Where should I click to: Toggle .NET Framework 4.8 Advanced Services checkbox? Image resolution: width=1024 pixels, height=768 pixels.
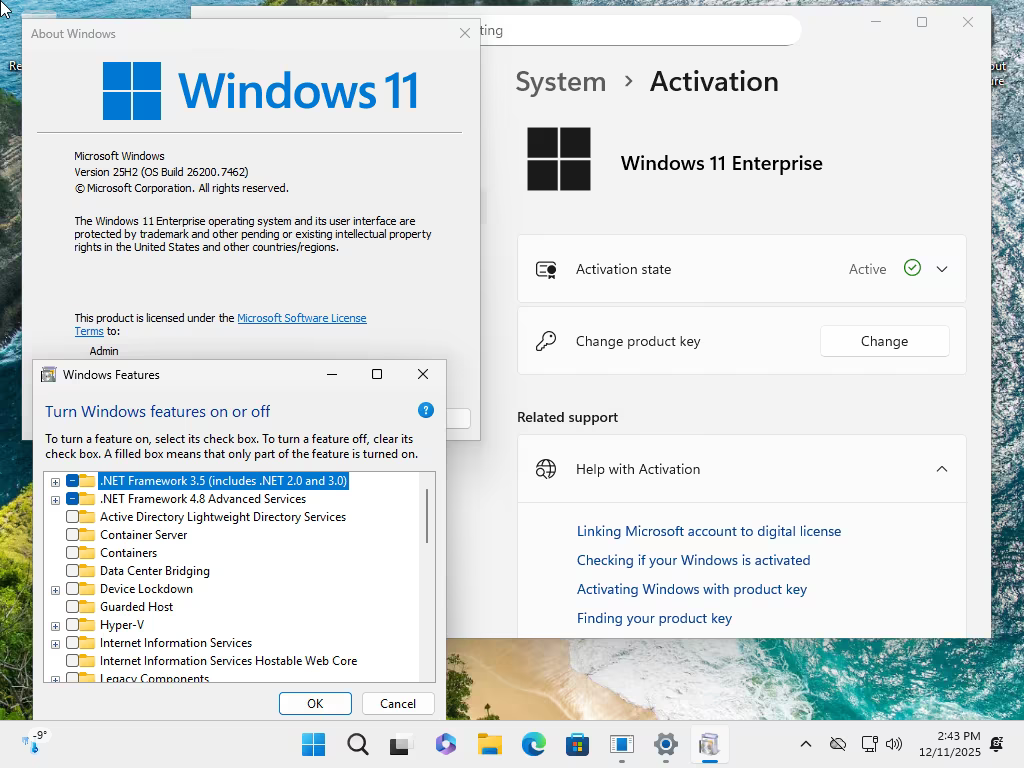tap(72, 499)
